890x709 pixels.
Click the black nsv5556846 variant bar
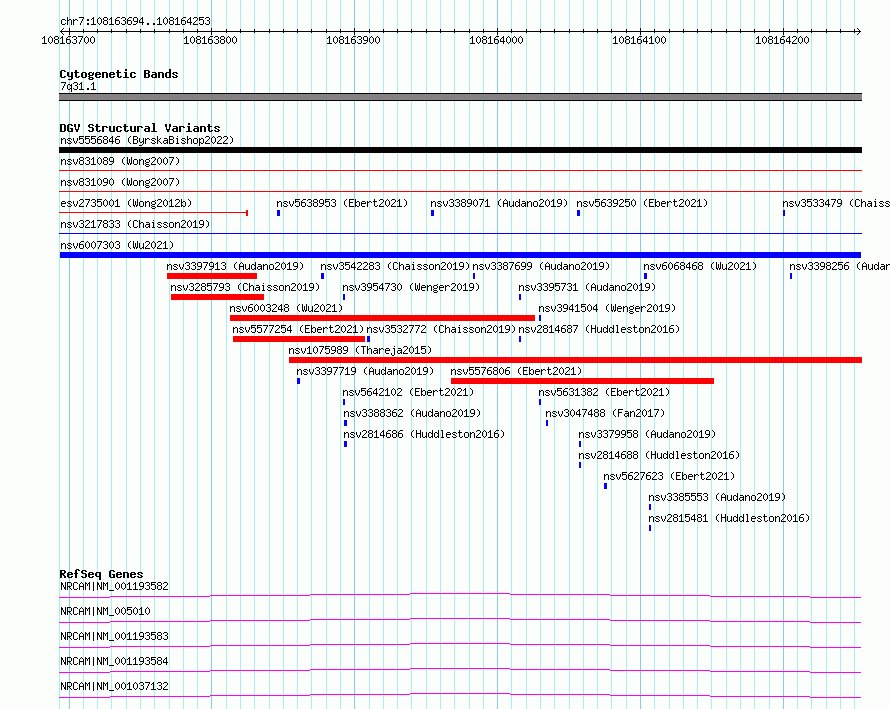tap(460, 150)
